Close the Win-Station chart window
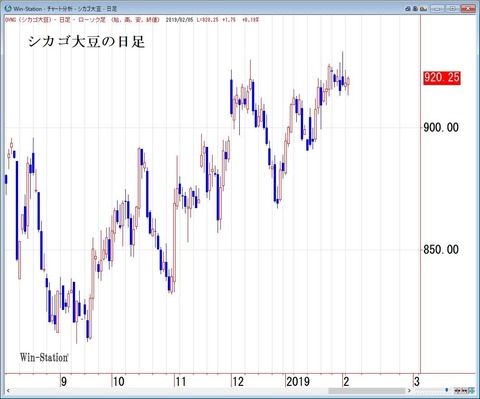480x399 pixels. point(468,9)
